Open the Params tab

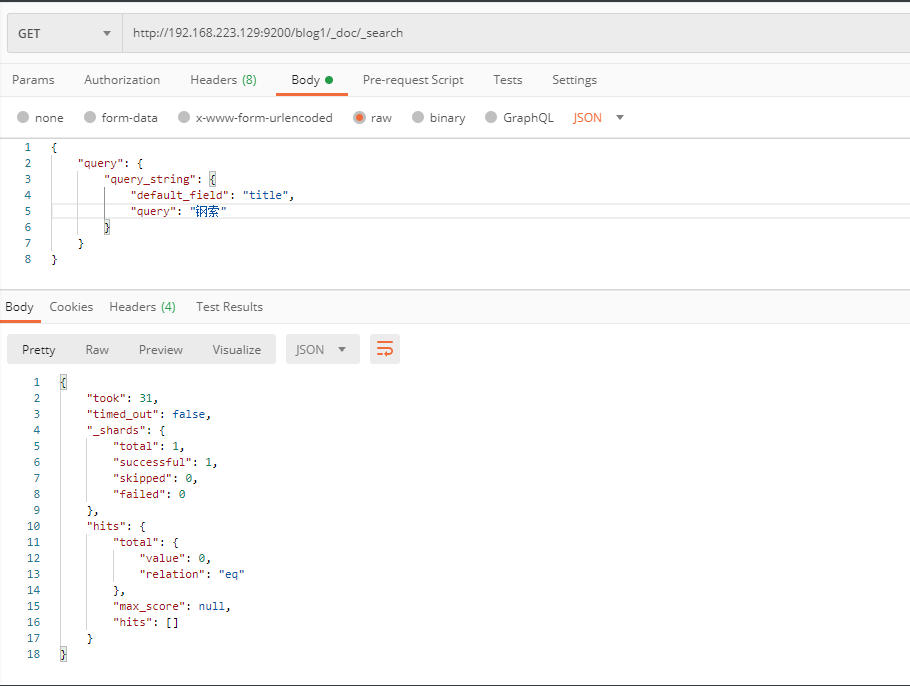pyautogui.click(x=33, y=80)
